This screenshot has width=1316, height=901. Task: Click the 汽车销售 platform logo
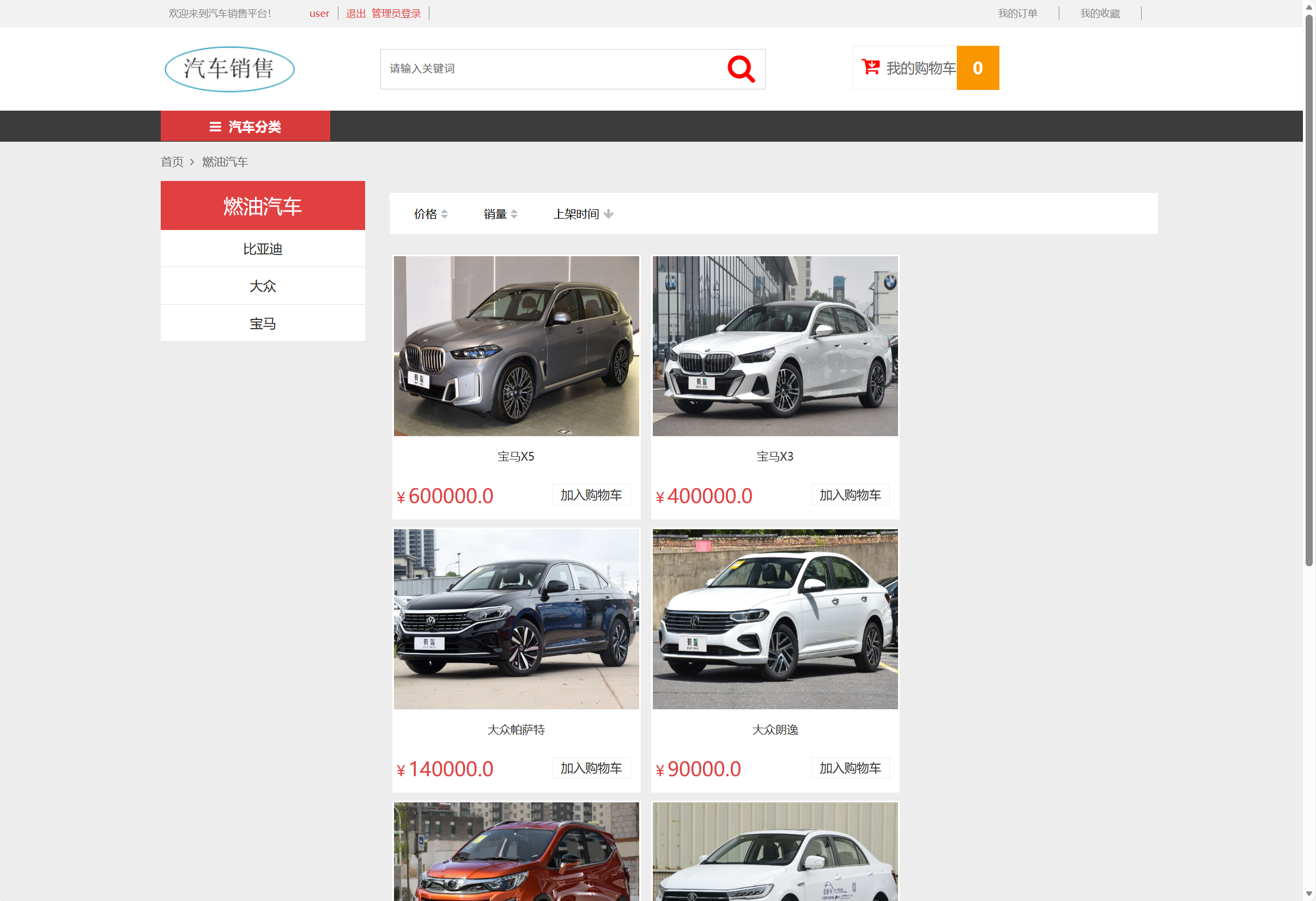click(x=229, y=68)
